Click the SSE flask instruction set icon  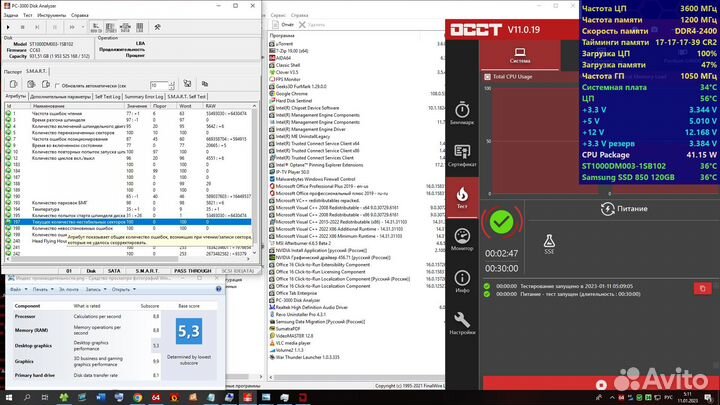(549, 244)
